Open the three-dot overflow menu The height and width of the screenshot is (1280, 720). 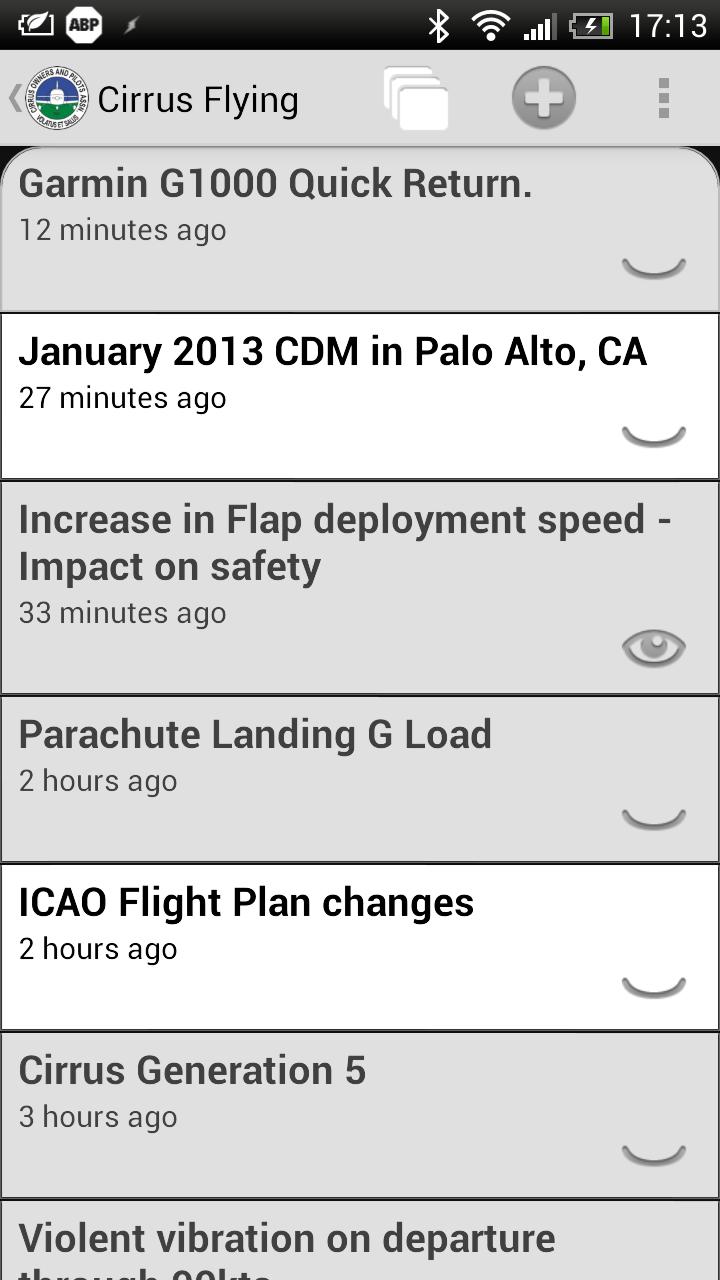[x=663, y=98]
